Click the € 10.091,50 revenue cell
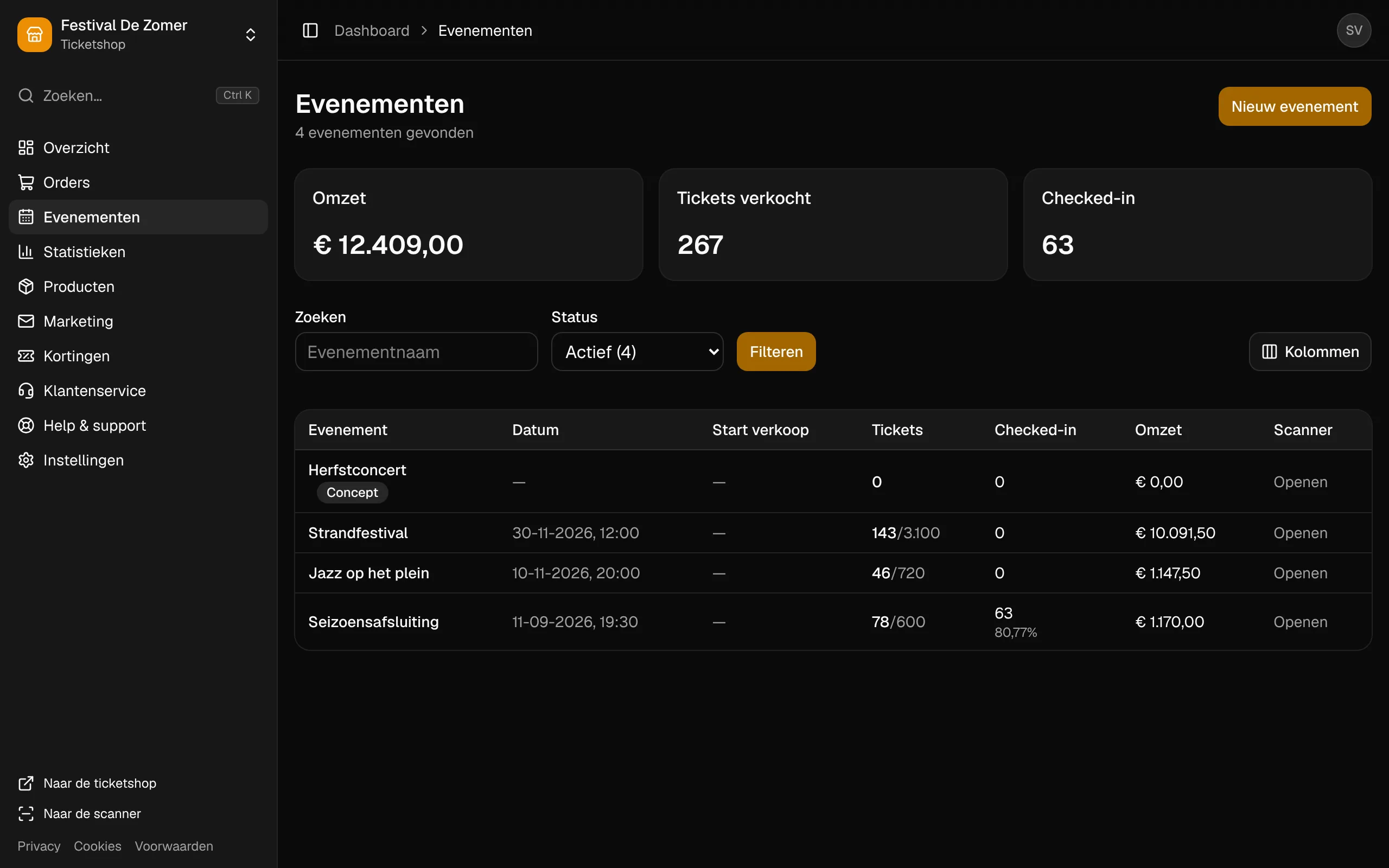Viewport: 1389px width, 868px height. pos(1175,533)
